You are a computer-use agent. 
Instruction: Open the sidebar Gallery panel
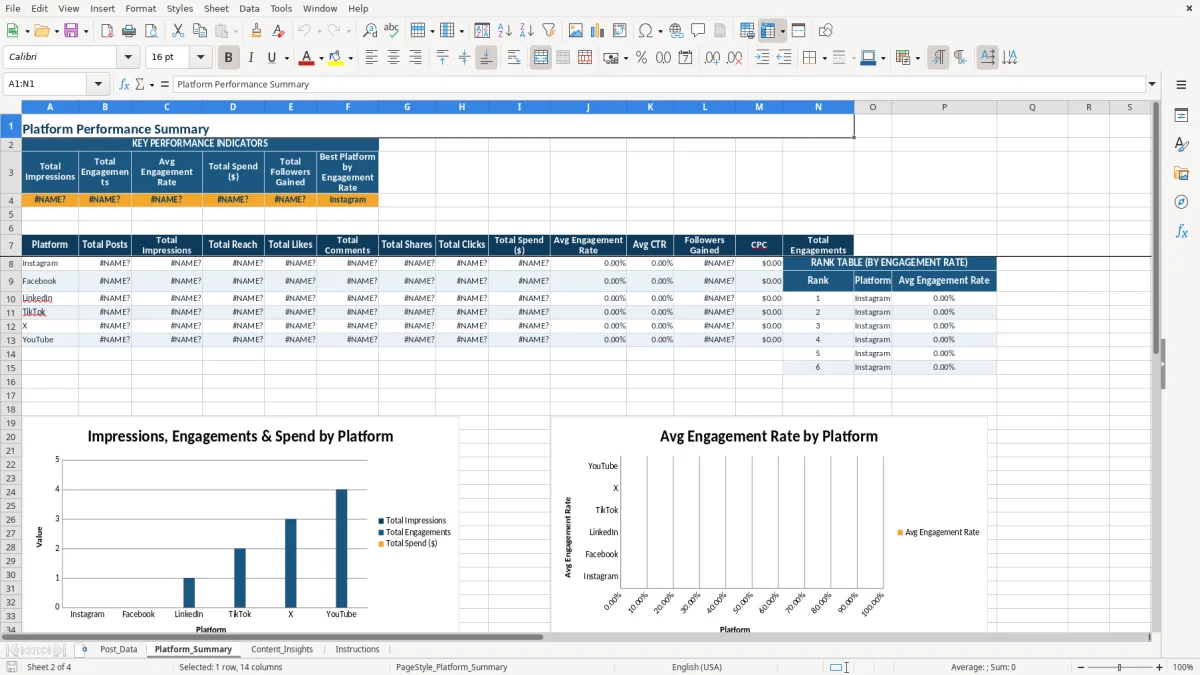click(x=1181, y=173)
